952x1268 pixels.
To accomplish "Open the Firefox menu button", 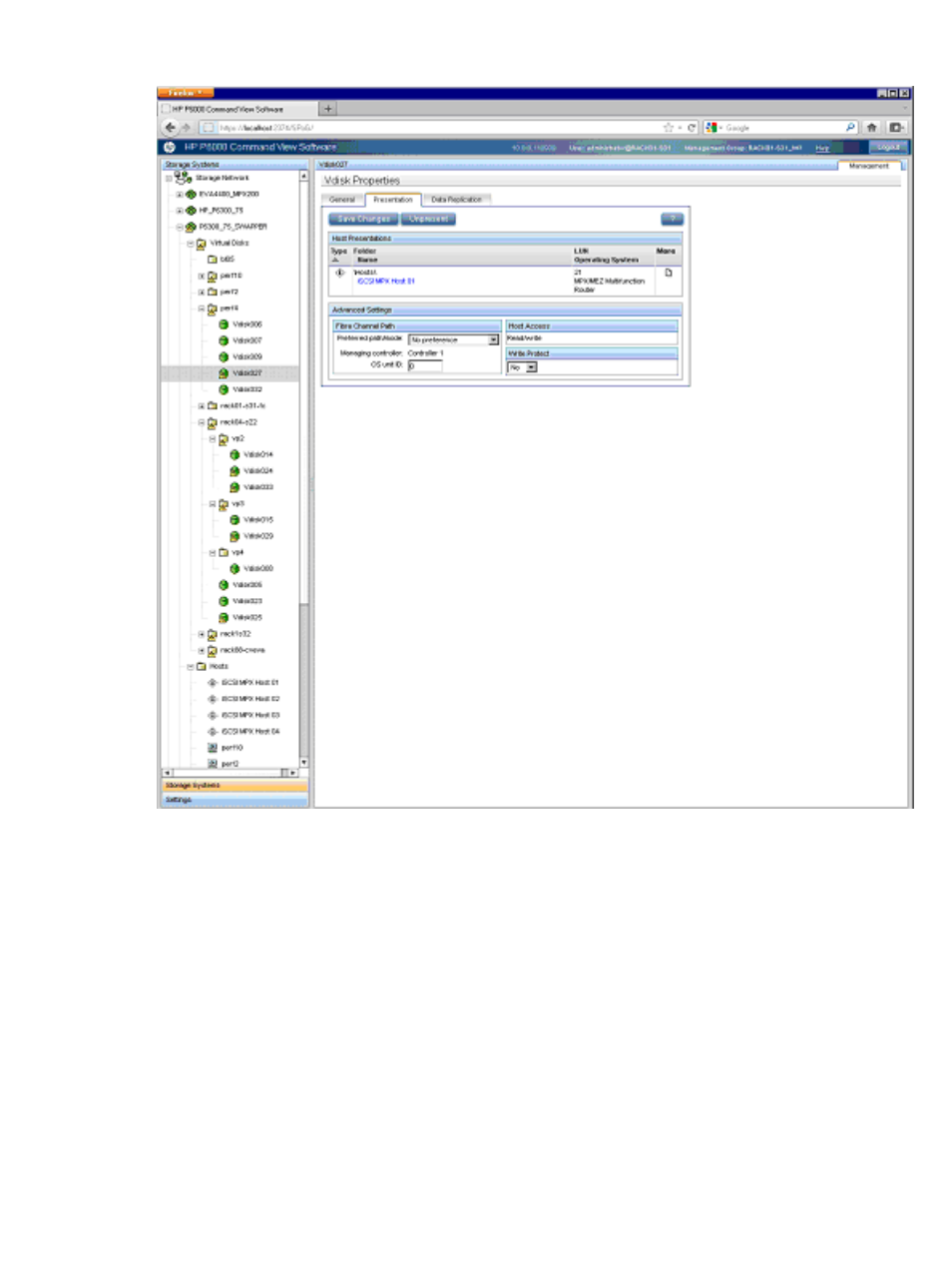I will pos(185,93).
